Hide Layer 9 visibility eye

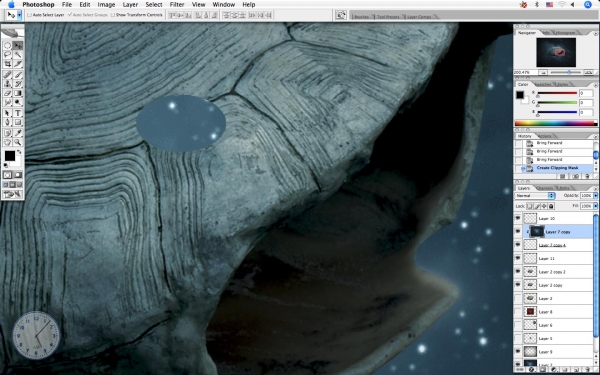[518, 351]
